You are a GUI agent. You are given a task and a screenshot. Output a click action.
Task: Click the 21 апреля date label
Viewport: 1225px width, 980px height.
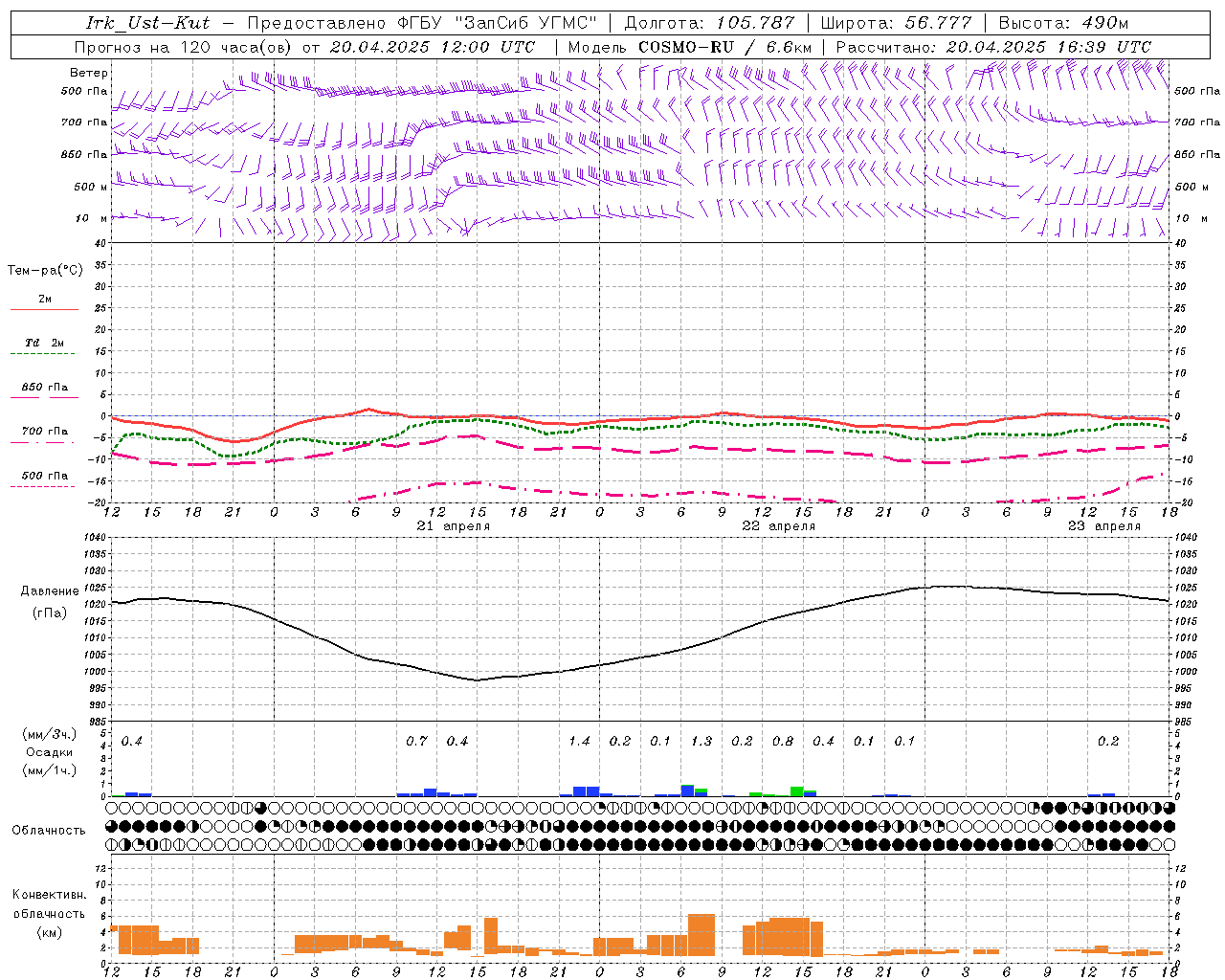click(x=454, y=526)
